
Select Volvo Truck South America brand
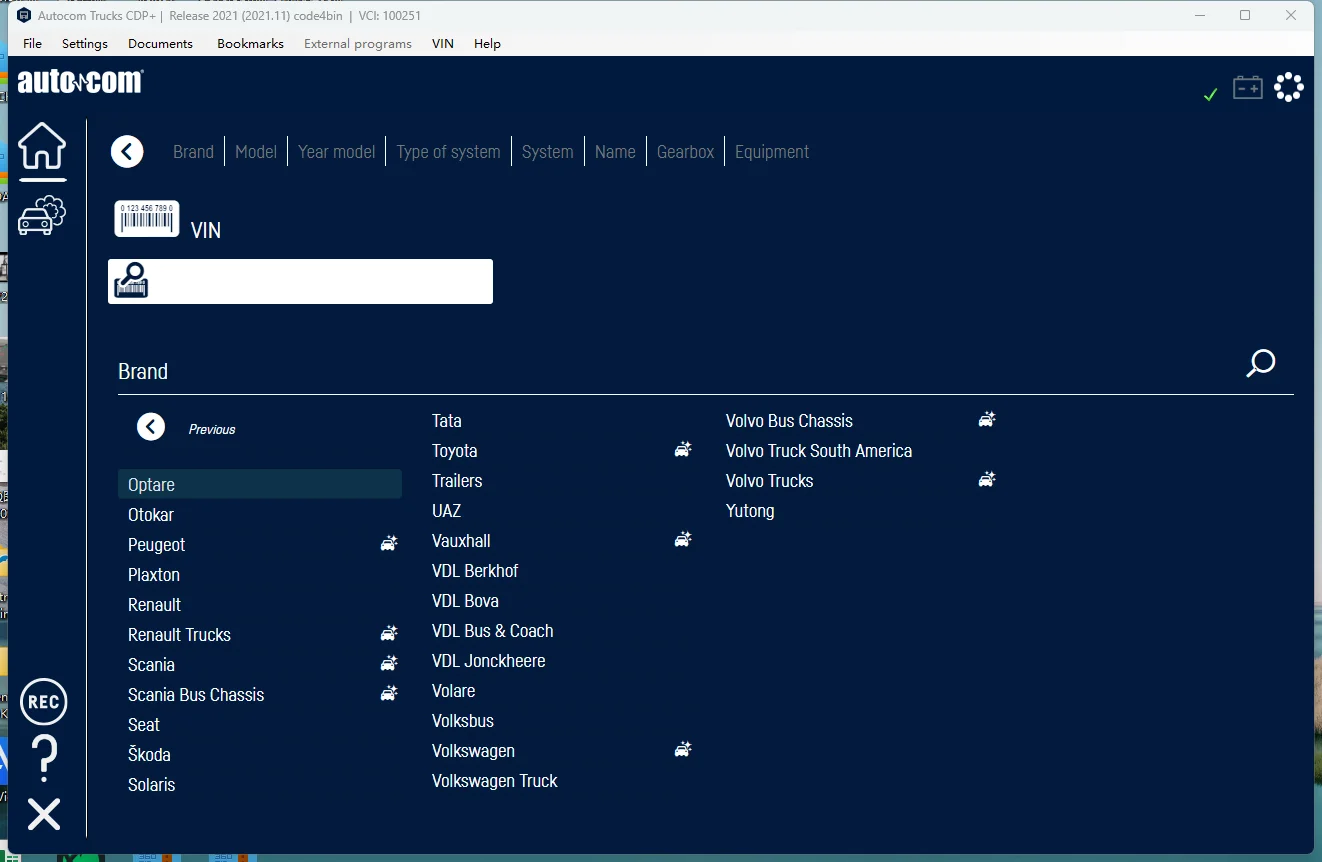tap(819, 451)
